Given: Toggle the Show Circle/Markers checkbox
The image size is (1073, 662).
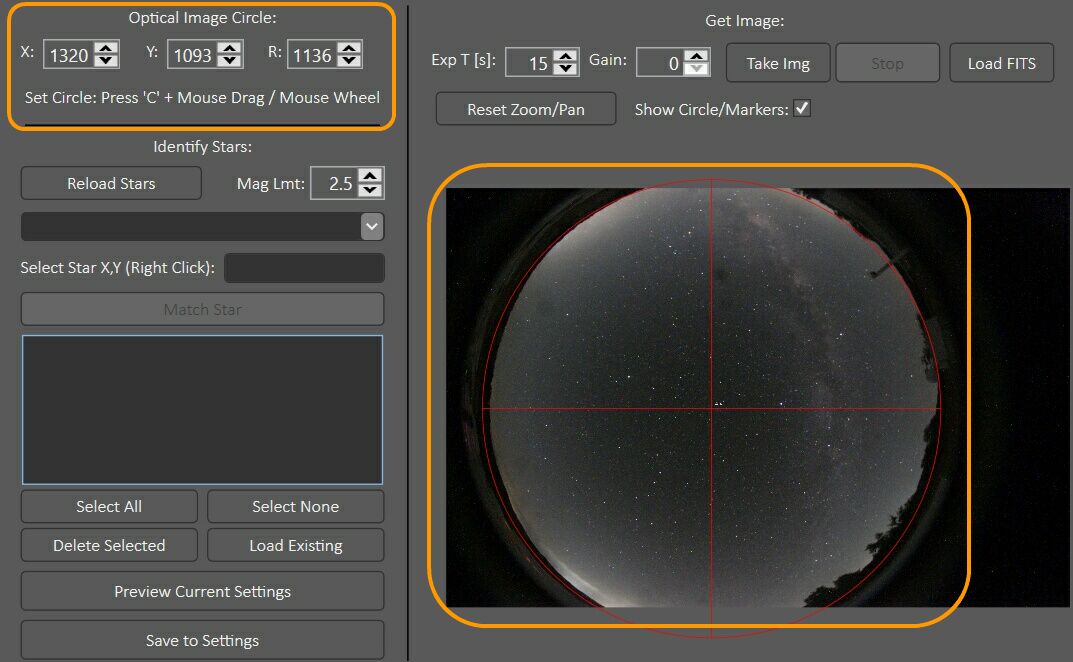Looking at the screenshot, I should point(801,109).
